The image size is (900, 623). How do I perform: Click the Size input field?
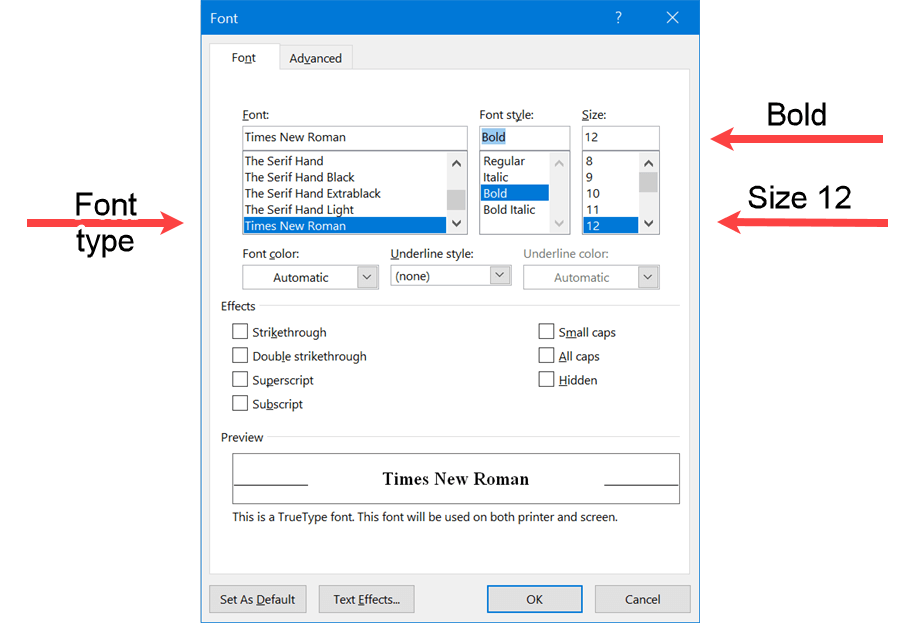pos(620,137)
